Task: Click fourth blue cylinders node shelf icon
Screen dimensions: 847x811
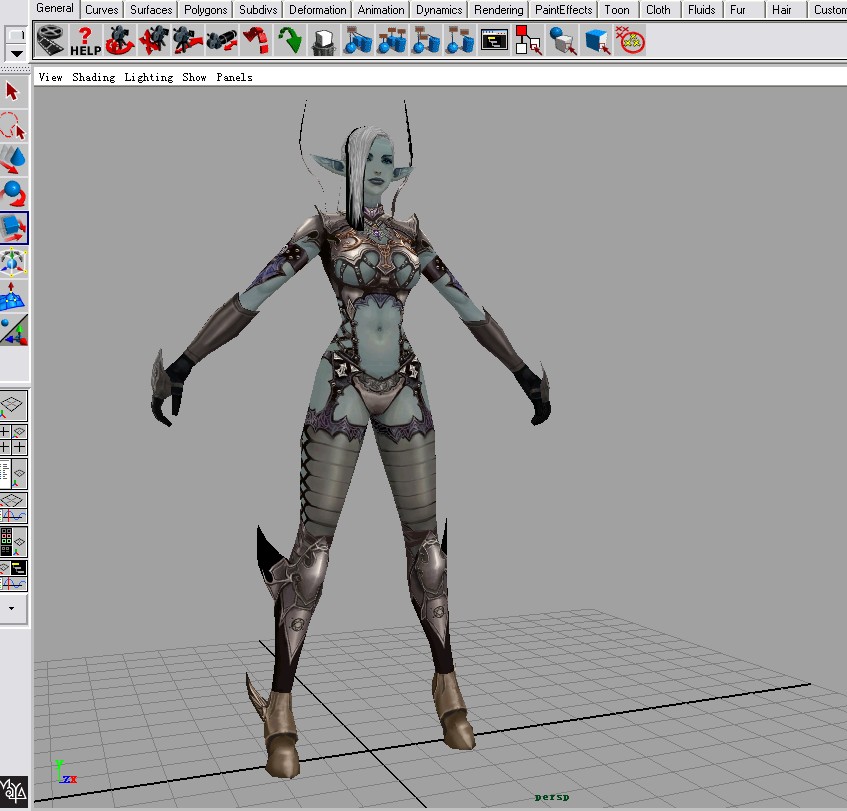Action: (x=460, y=41)
